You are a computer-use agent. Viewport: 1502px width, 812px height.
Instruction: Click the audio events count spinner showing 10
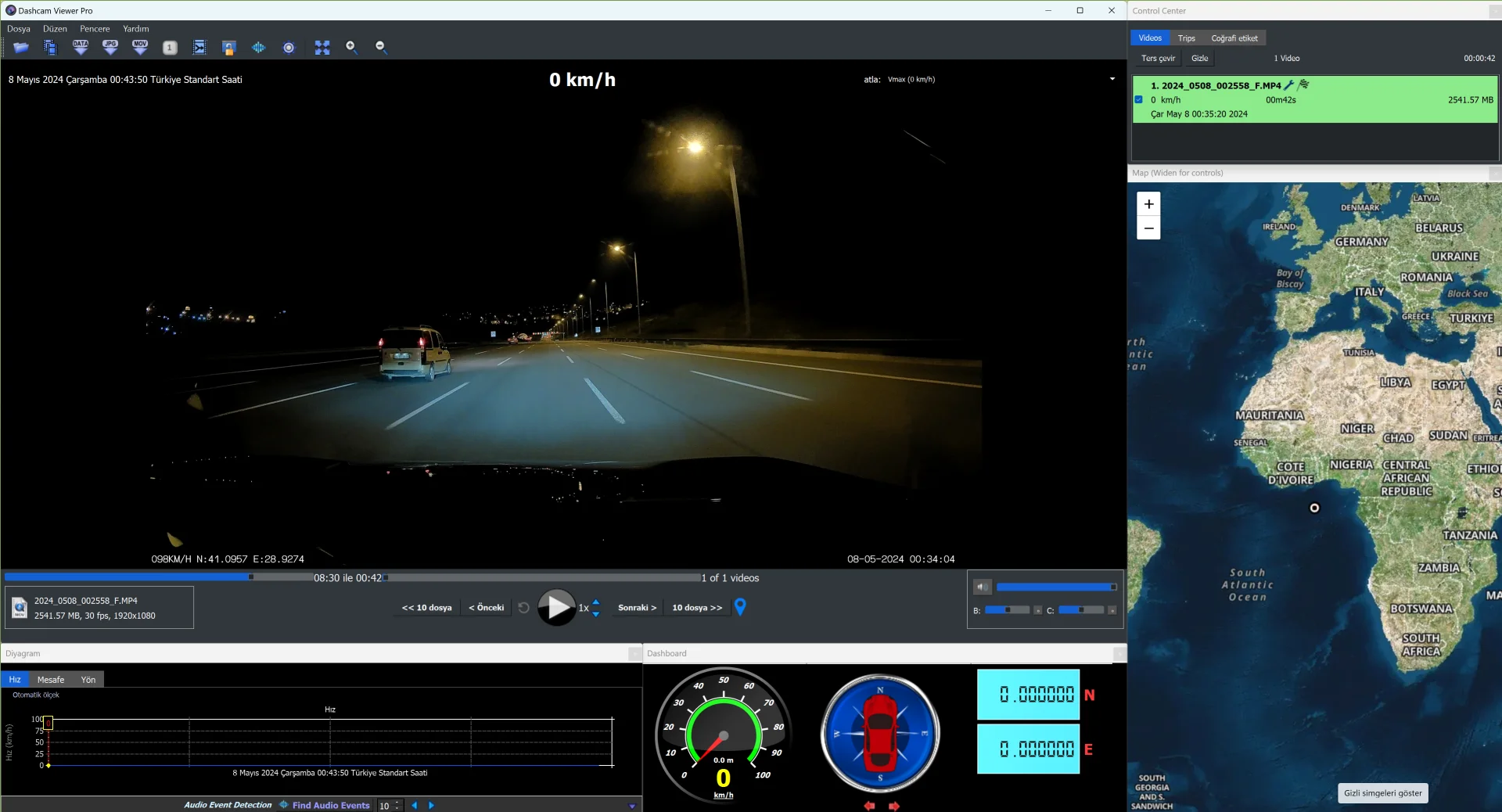coord(390,806)
